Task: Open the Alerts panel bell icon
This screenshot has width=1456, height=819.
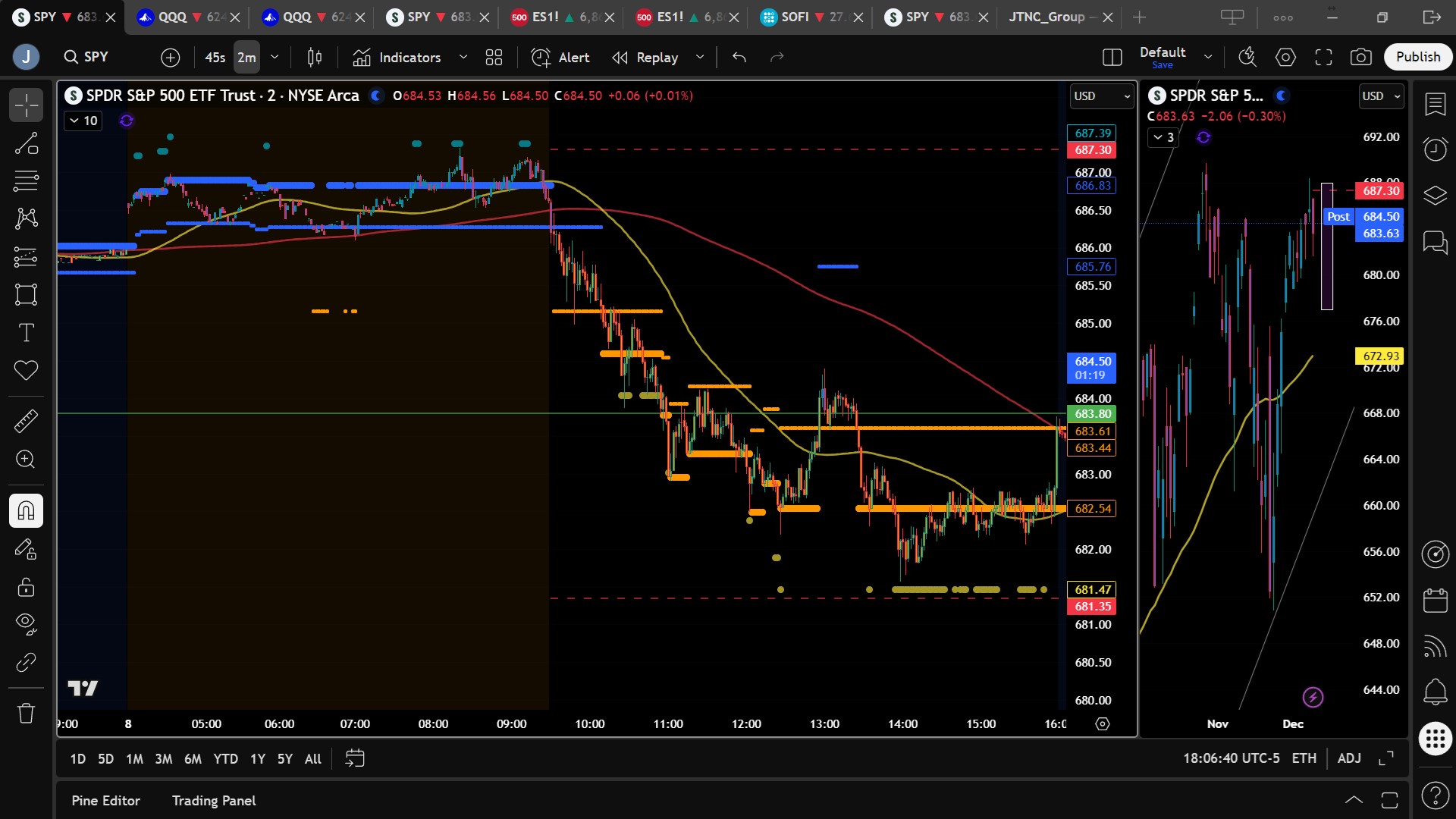Action: tap(1435, 691)
